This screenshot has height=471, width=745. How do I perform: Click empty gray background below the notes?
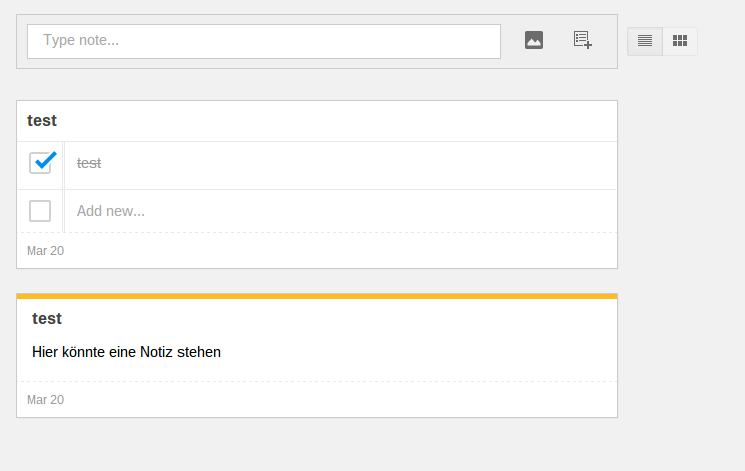[317, 446]
